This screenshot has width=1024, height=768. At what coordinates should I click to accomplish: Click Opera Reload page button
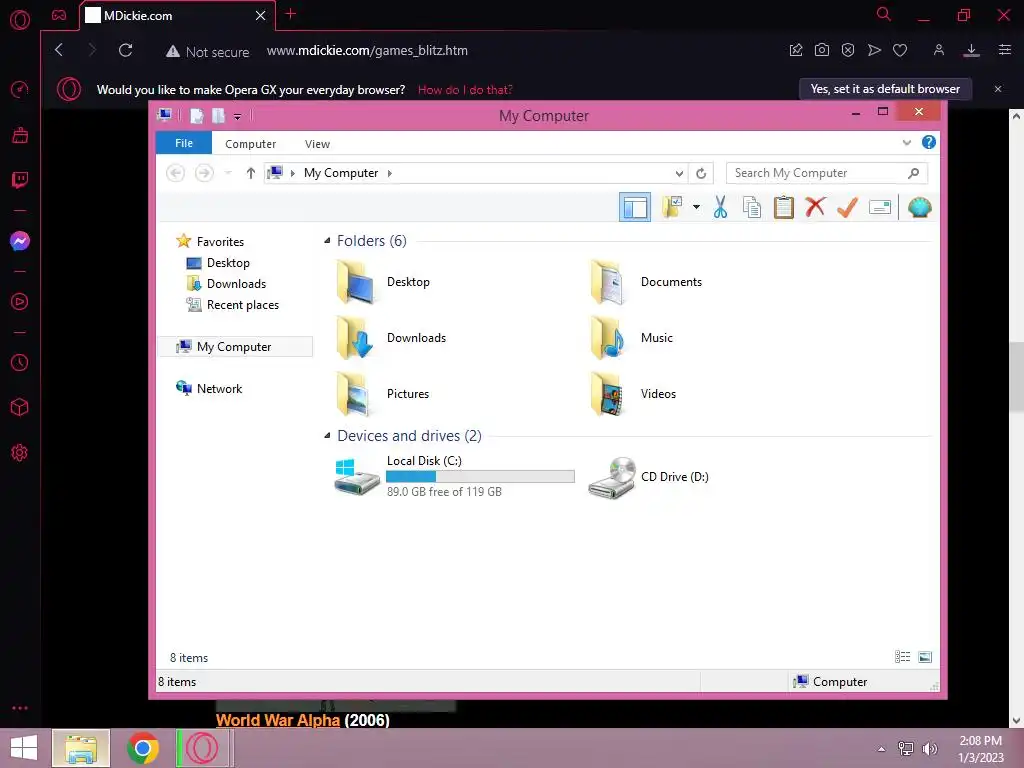(x=125, y=50)
